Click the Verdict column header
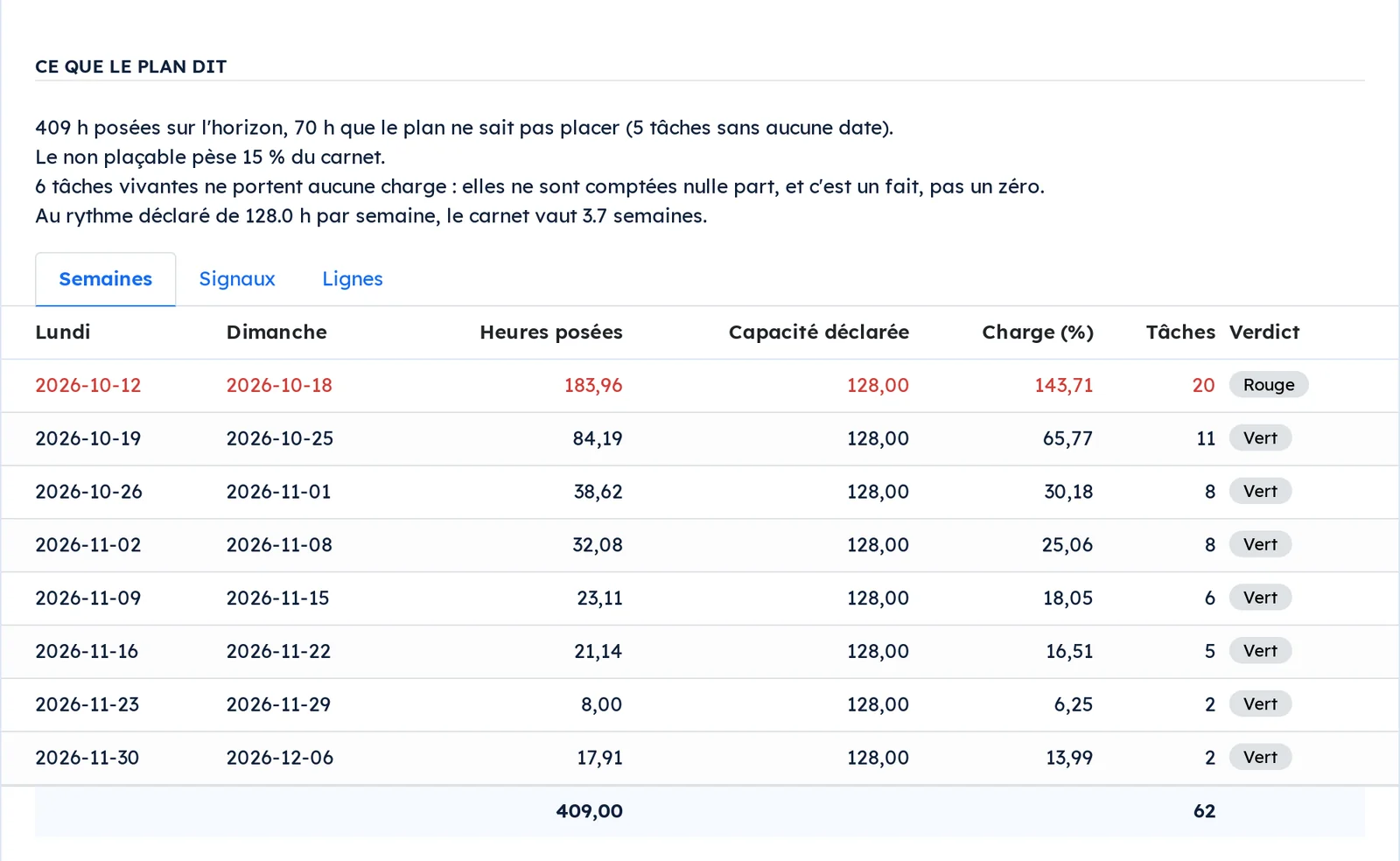The image size is (1400, 861). coord(1264,332)
